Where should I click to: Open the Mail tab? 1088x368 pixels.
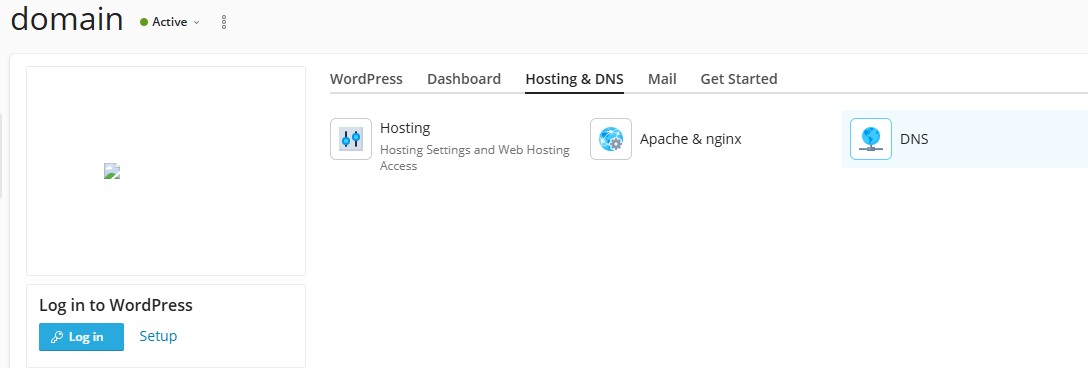[662, 79]
